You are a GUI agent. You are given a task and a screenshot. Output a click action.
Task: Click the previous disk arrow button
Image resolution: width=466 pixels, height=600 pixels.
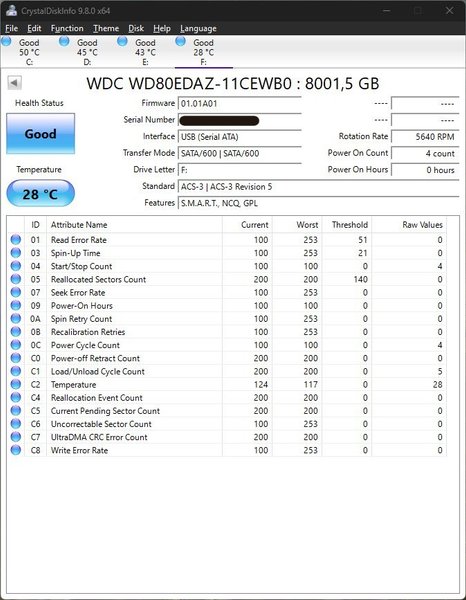coord(15,83)
